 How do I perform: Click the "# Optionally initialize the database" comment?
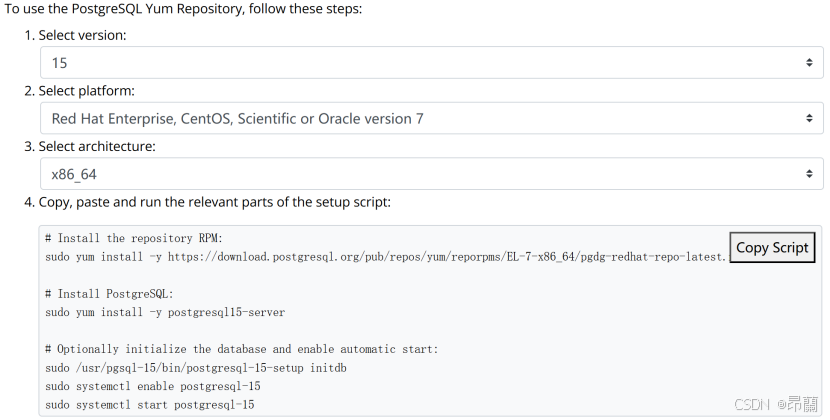point(241,350)
